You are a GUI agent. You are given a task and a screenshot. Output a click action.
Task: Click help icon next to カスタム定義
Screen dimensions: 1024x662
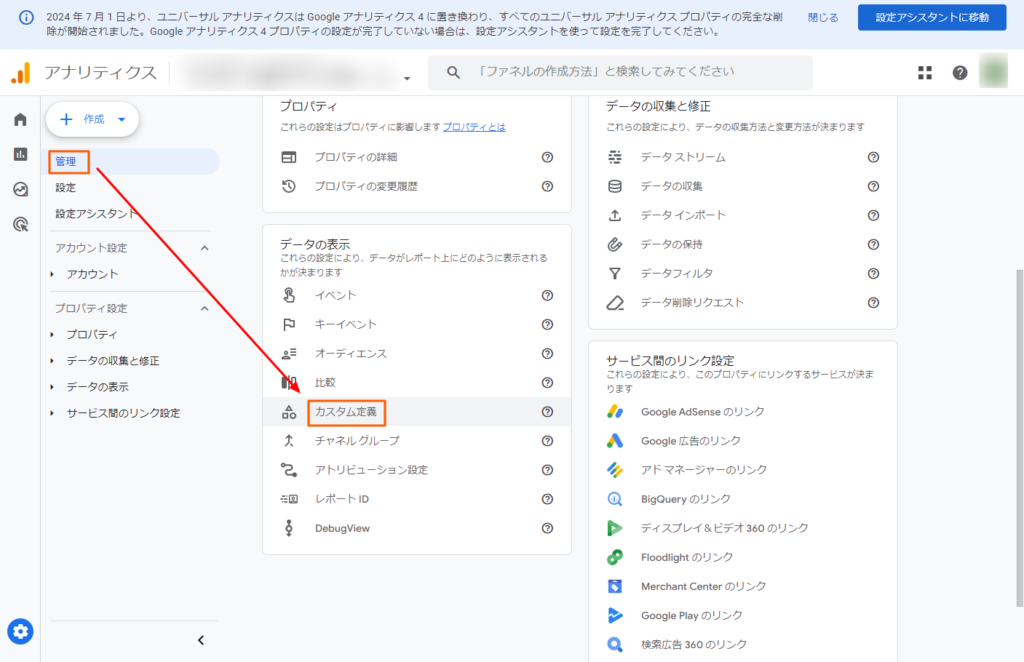coord(547,412)
